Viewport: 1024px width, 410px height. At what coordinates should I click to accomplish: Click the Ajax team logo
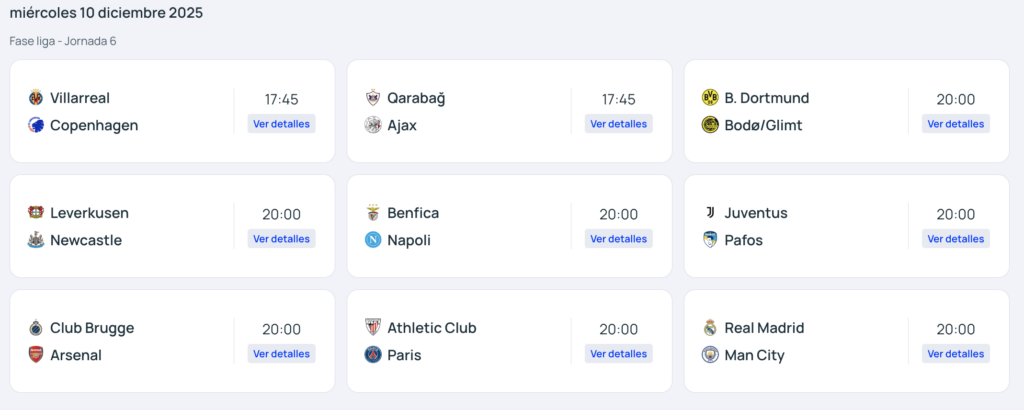373,125
